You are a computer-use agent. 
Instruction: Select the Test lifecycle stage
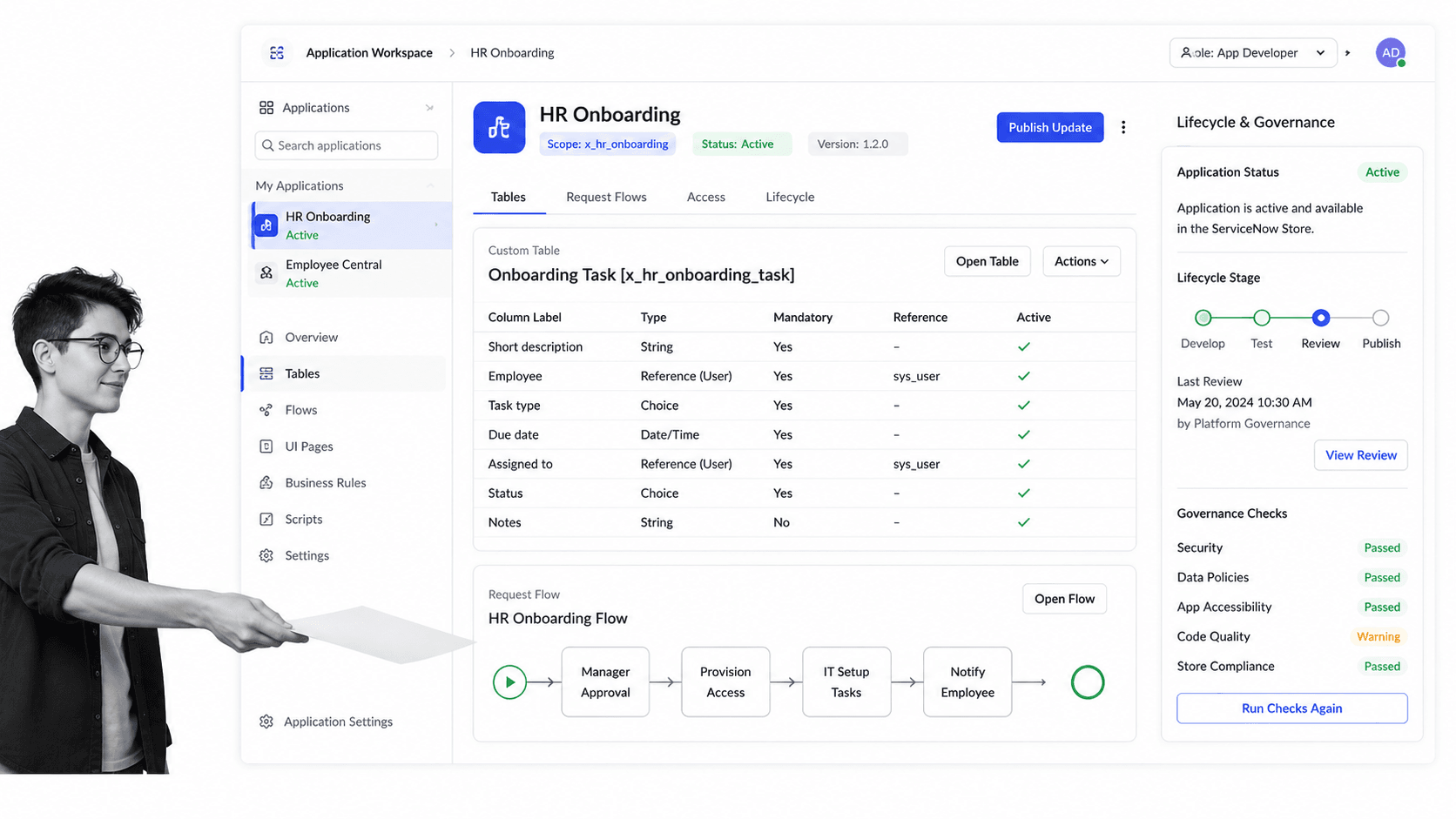pos(1262,318)
